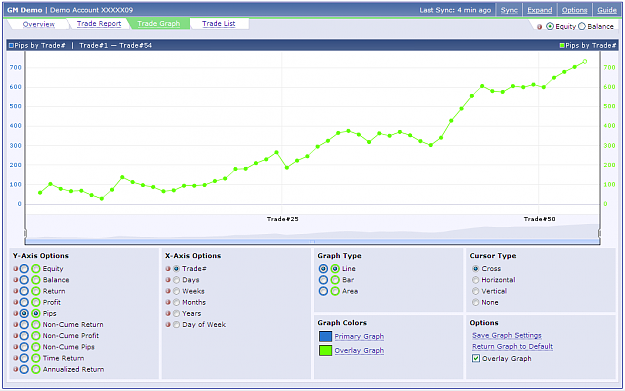Choose Days as the X-axis
625x391 pixels.
tap(176, 280)
